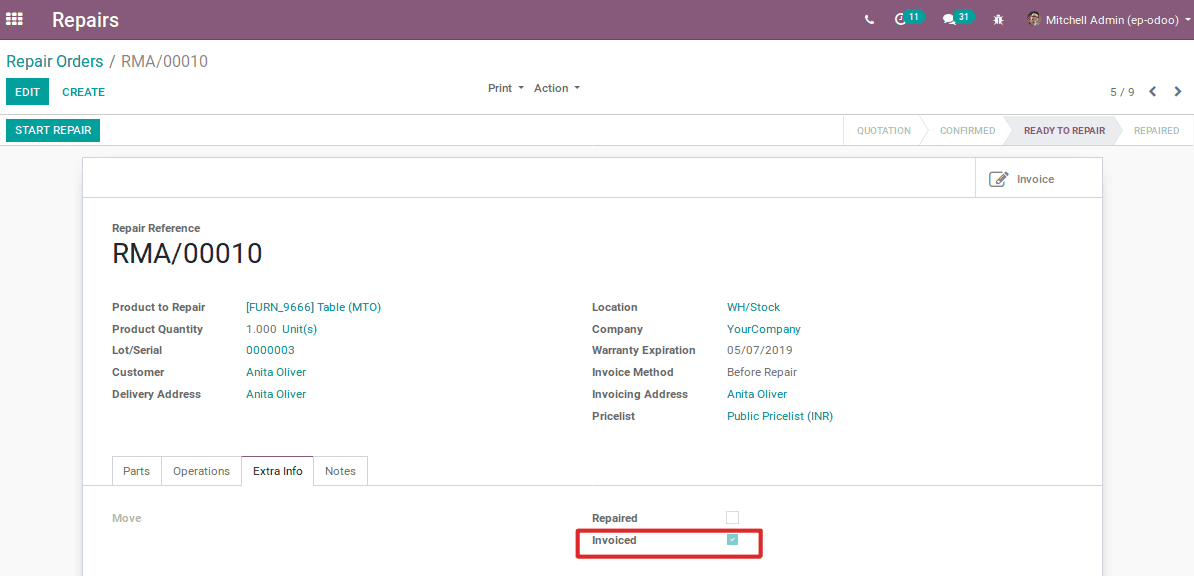Screen dimensions: 1194x576
Task: Open the apps grid menu icon
Action: 14,19
